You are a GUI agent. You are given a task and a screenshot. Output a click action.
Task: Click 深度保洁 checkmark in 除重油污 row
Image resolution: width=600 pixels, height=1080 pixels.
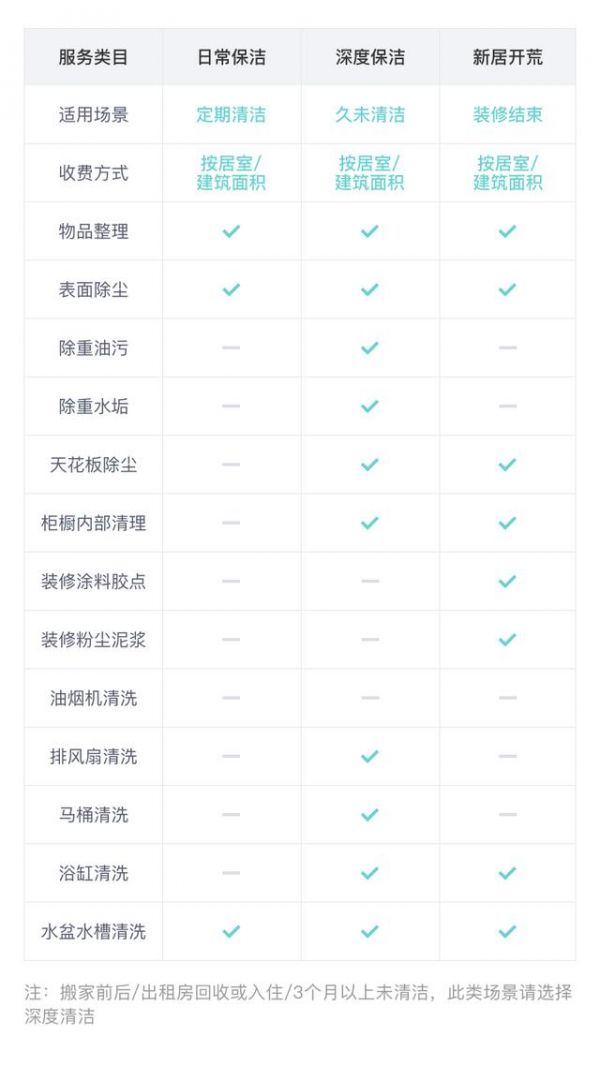(x=369, y=348)
